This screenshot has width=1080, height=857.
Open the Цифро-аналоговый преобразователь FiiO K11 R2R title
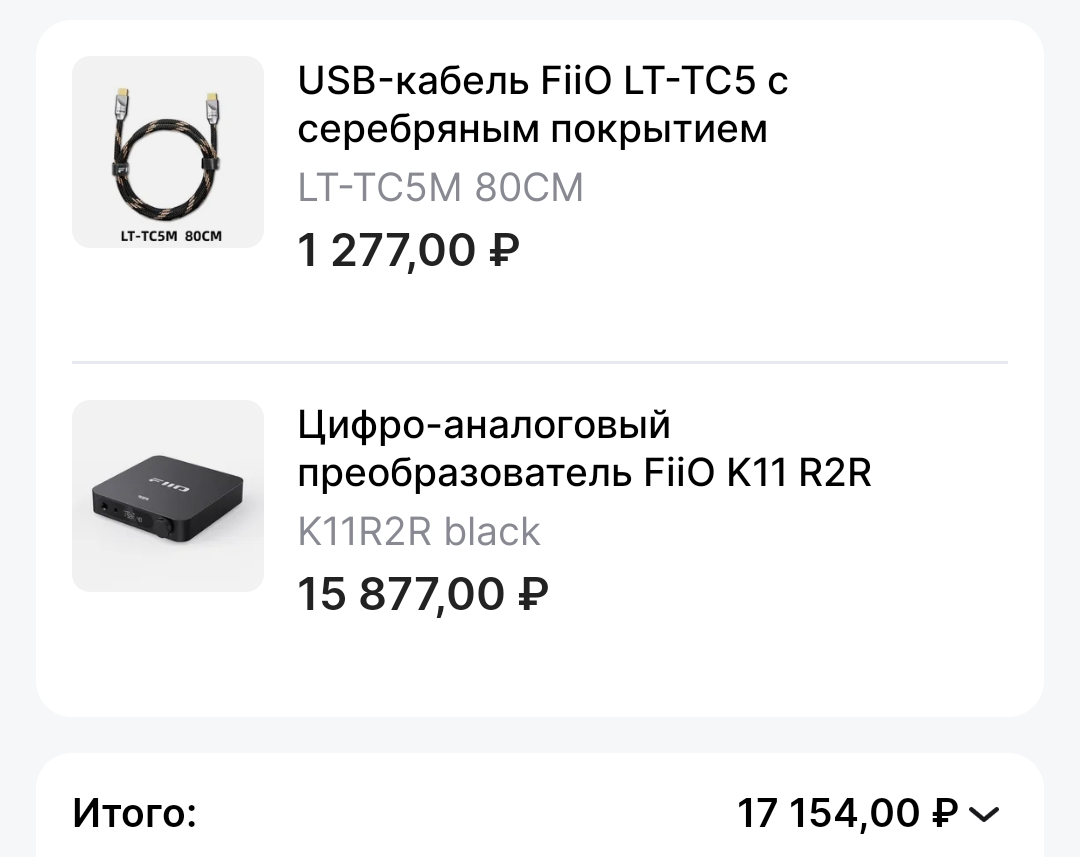[x=584, y=449]
